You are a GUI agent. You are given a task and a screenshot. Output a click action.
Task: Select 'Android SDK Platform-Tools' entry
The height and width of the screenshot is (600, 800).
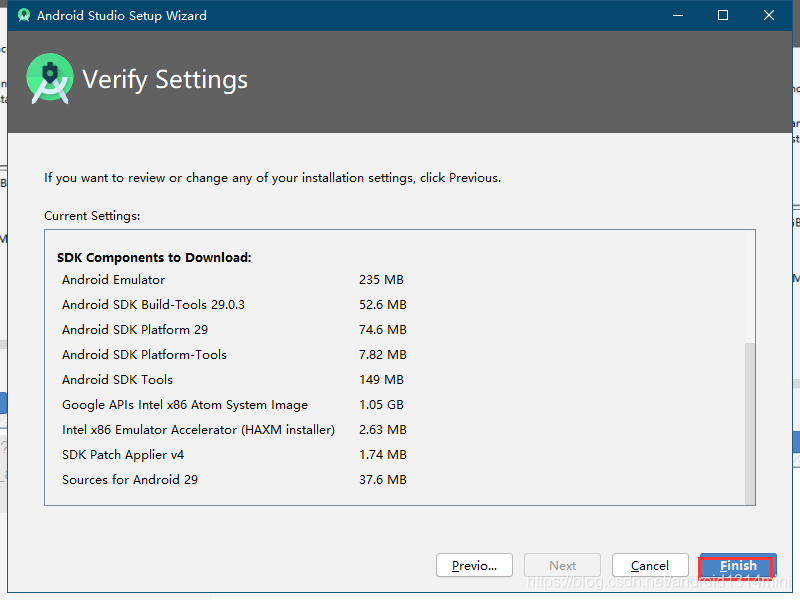pyautogui.click(x=144, y=355)
